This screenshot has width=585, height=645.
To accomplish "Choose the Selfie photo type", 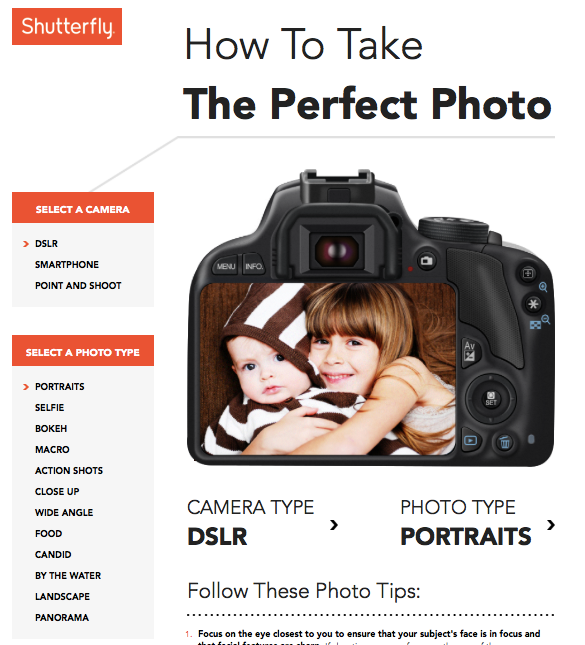I will 50,408.
